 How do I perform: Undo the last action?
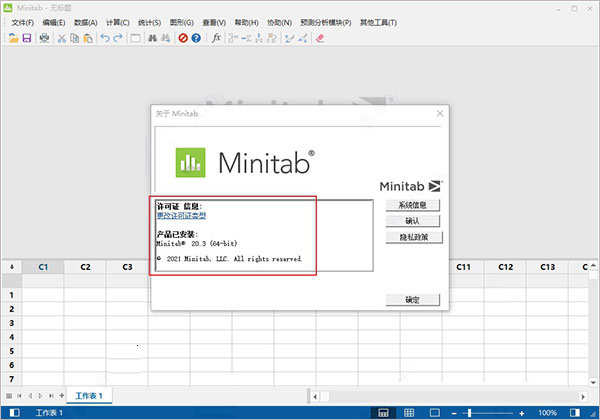click(x=105, y=38)
